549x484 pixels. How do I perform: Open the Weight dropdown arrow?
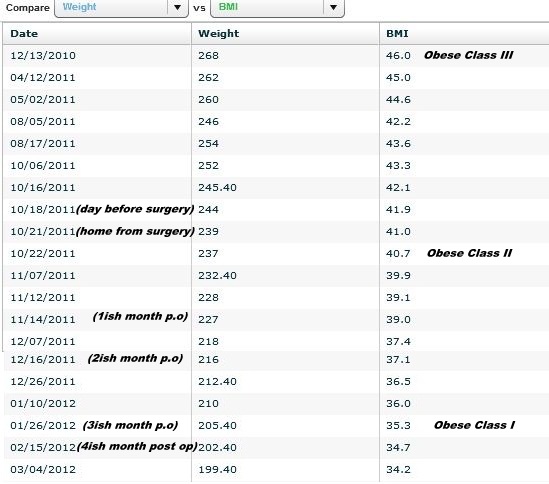[x=178, y=7]
